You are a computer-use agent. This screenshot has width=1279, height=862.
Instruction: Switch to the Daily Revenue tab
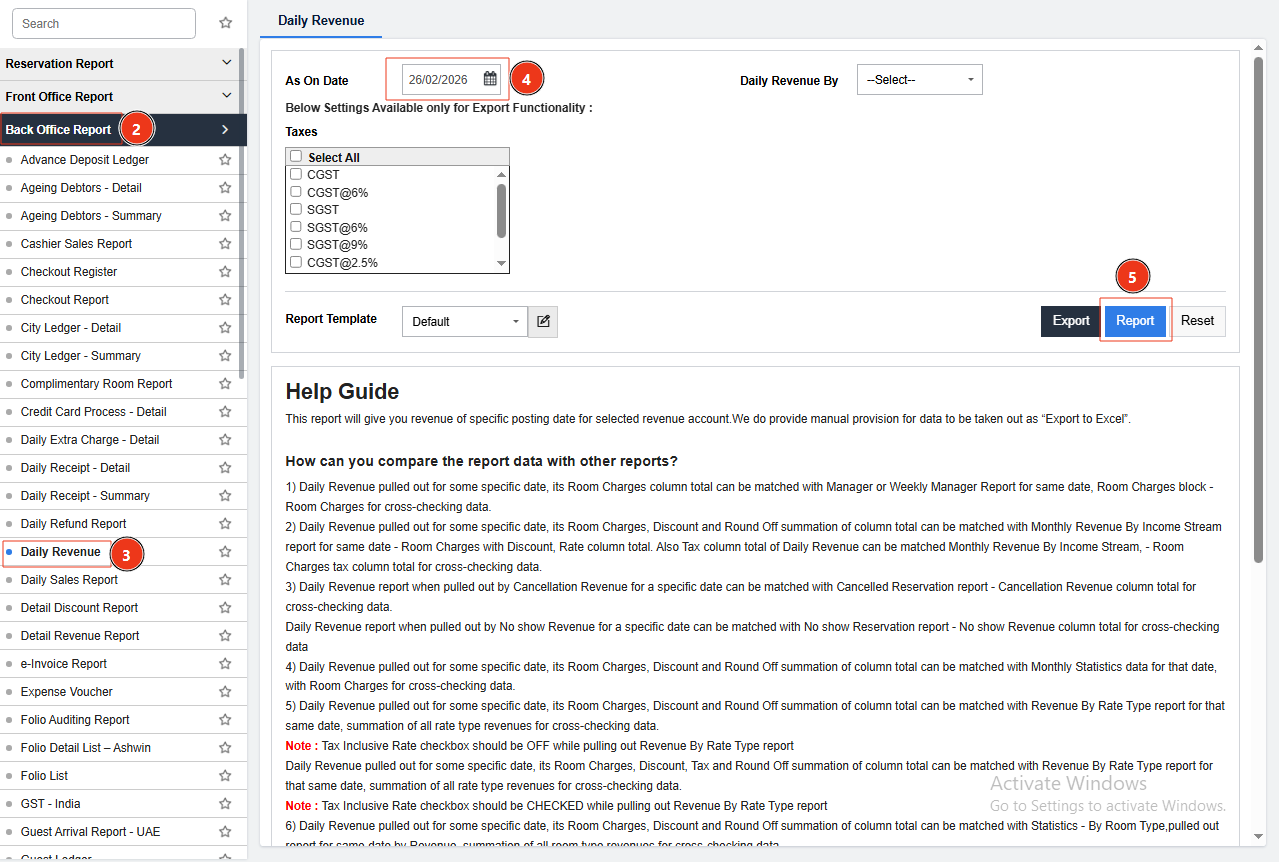pos(321,20)
